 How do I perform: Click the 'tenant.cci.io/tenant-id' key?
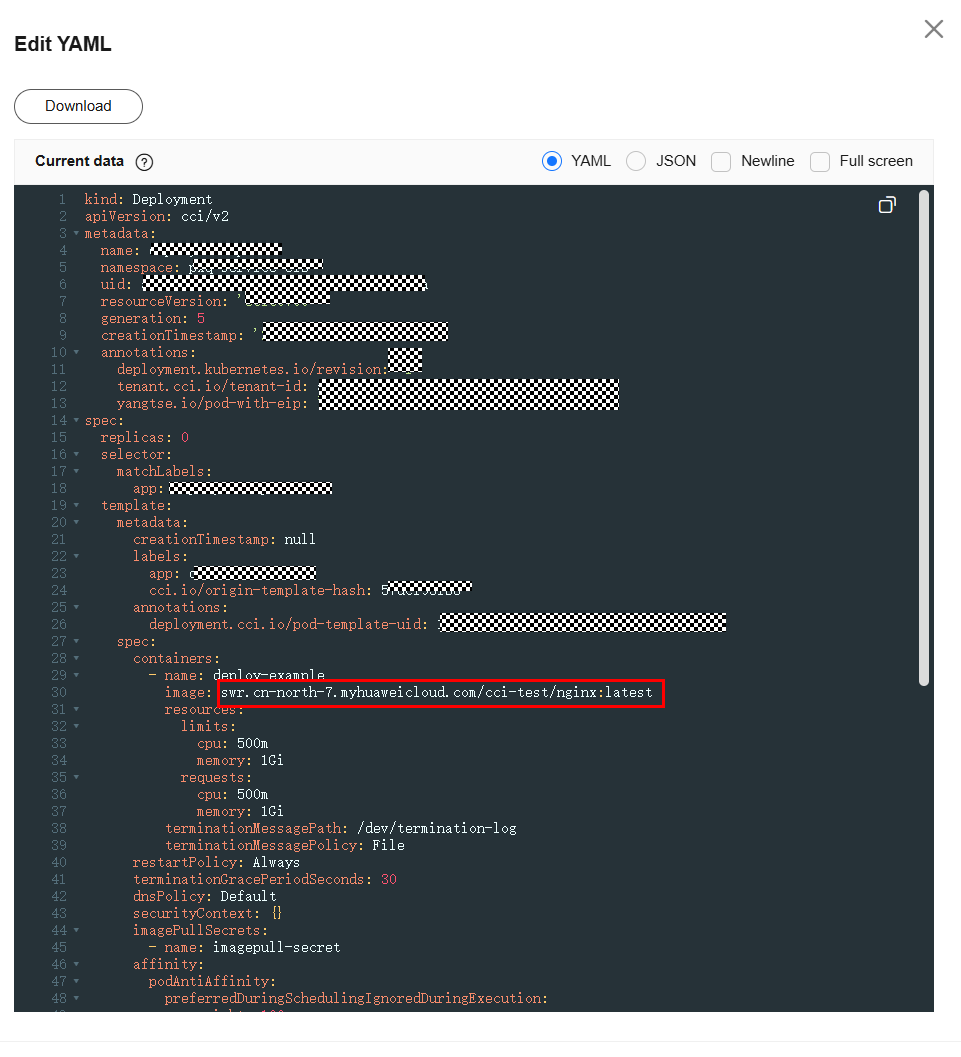[212, 386]
